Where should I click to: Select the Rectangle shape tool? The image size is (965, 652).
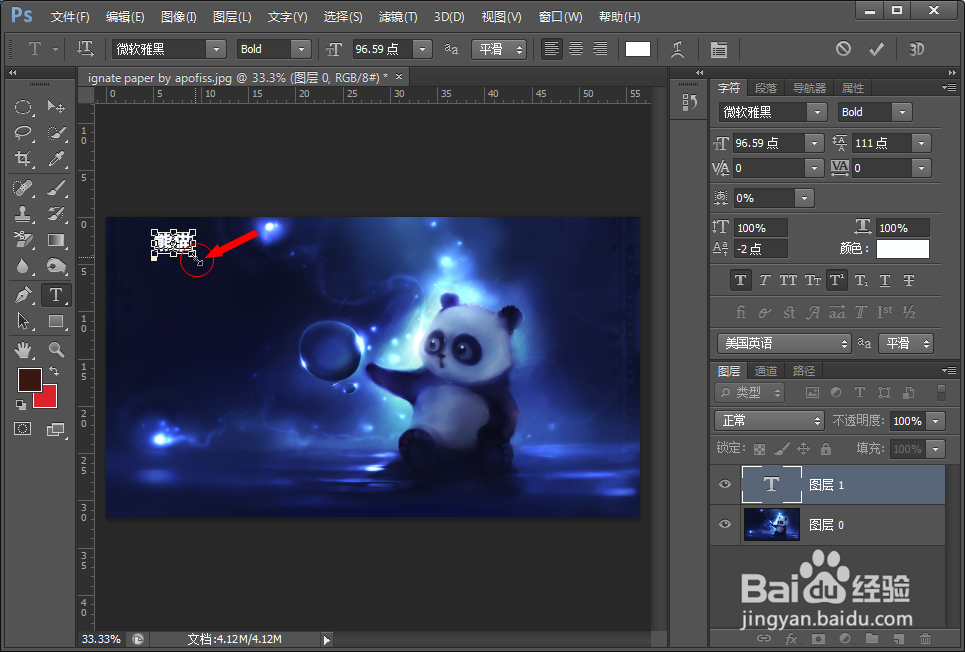56,321
